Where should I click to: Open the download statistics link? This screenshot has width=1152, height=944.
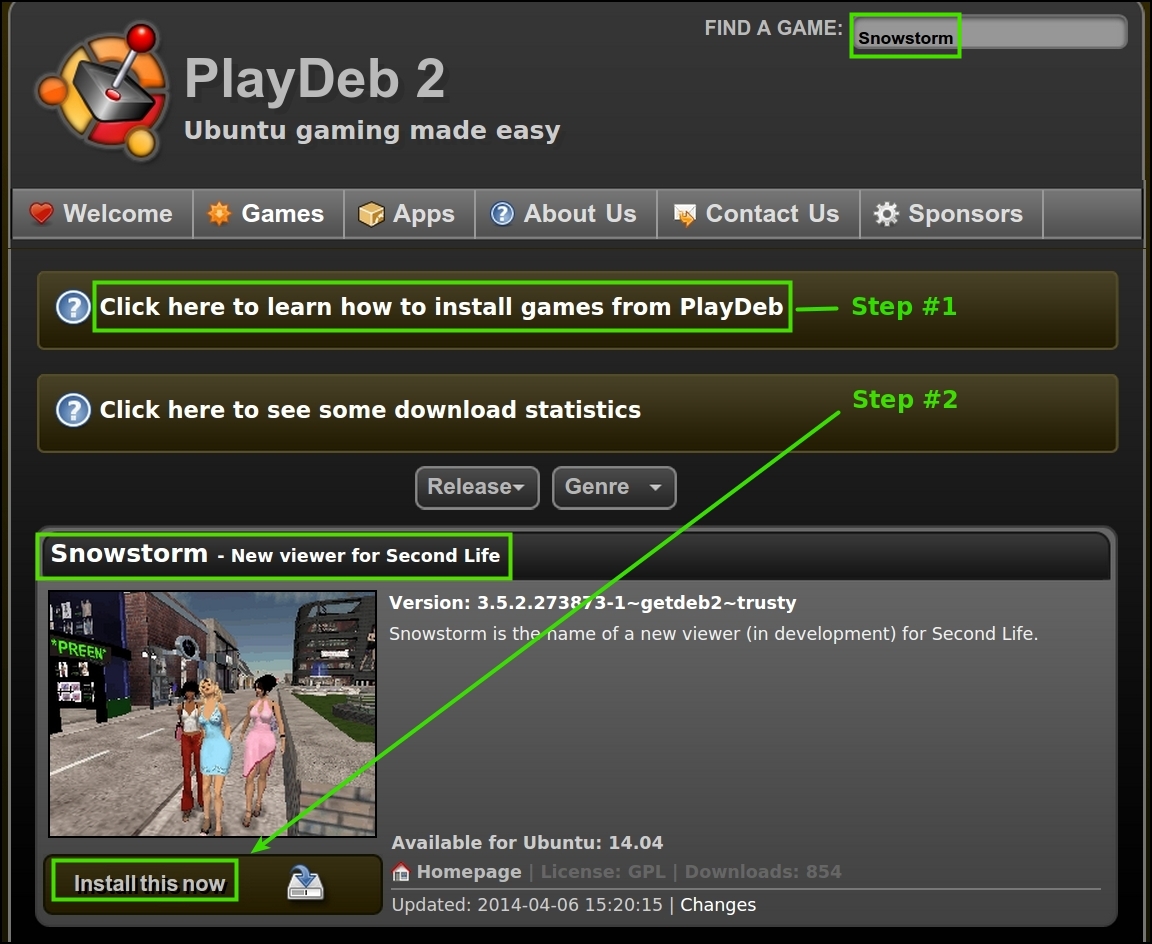click(x=370, y=409)
